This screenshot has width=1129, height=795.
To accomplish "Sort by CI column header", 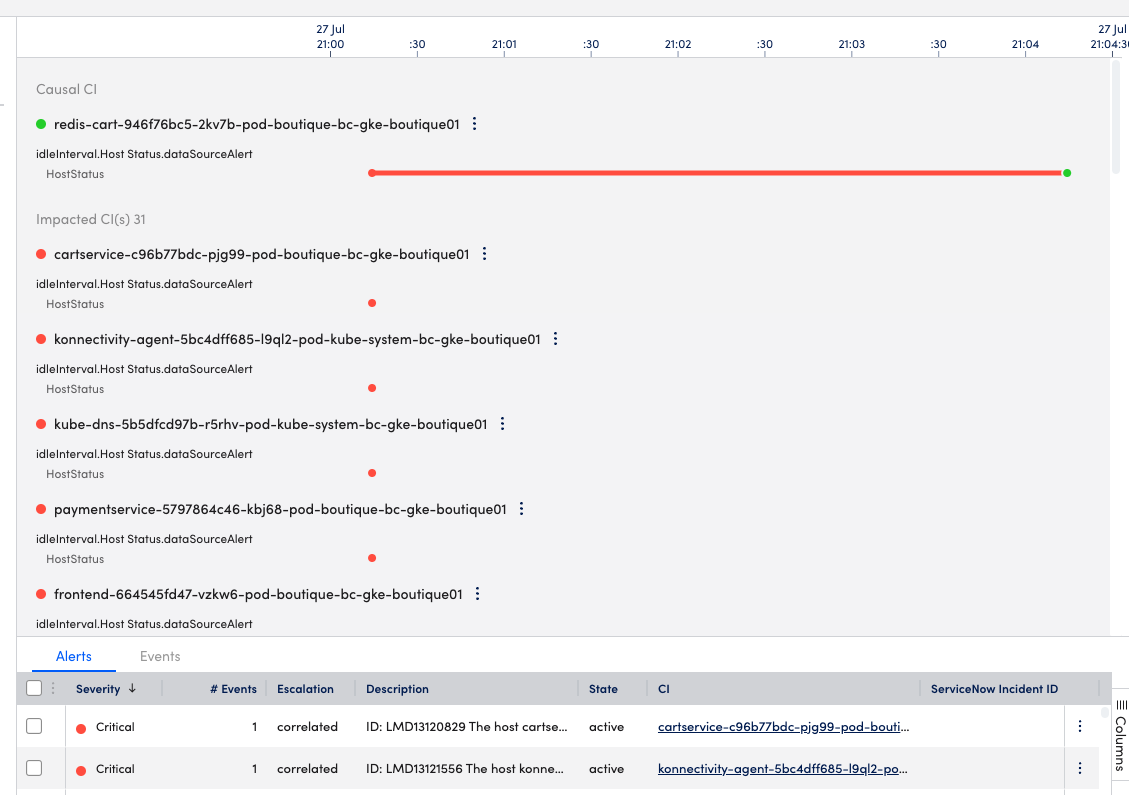I will (664, 688).
